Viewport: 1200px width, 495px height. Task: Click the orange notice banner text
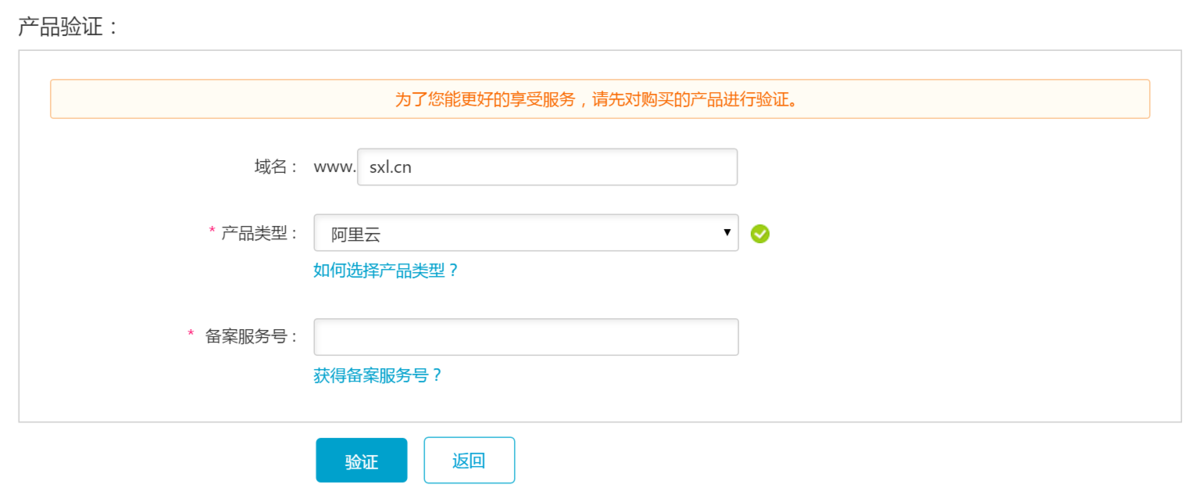(x=600, y=100)
